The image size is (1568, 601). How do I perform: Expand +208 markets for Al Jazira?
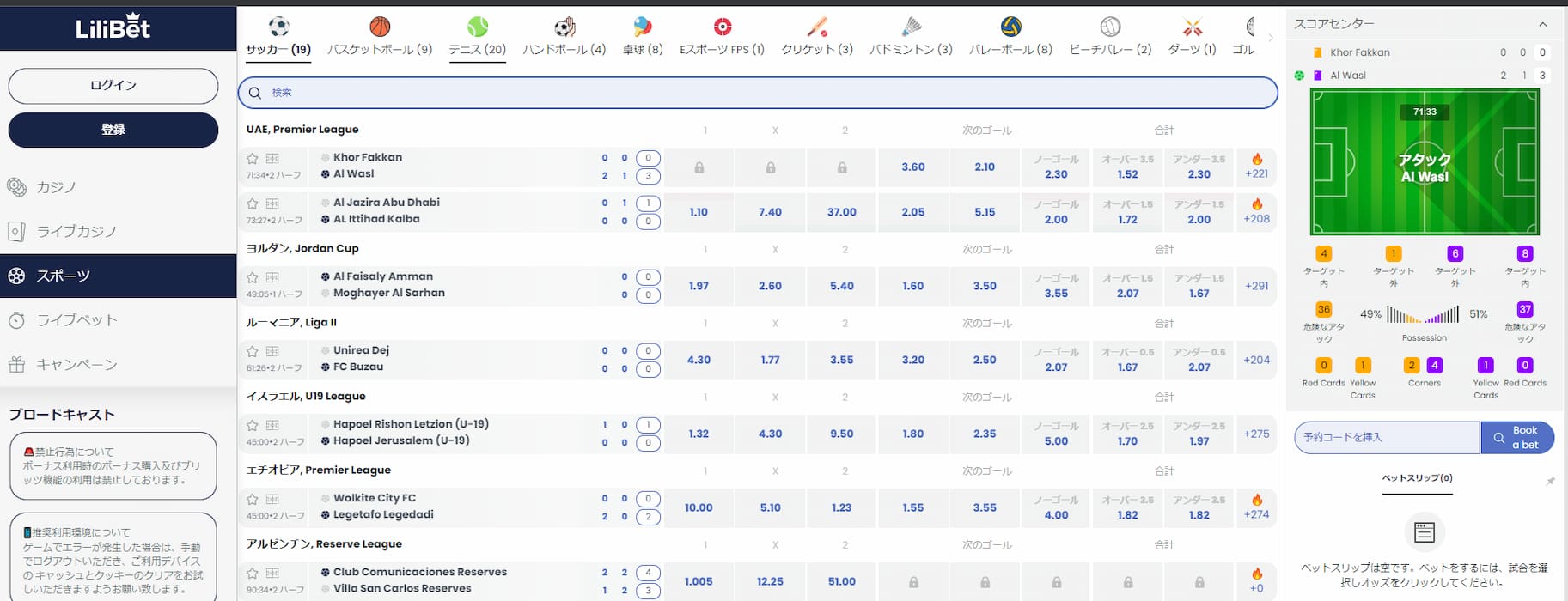[1256, 212]
